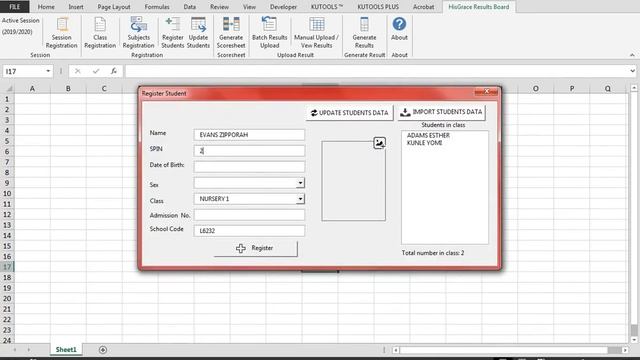Click the formula bar confirm checkmark
This screenshot has width=640, height=360.
point(96,71)
